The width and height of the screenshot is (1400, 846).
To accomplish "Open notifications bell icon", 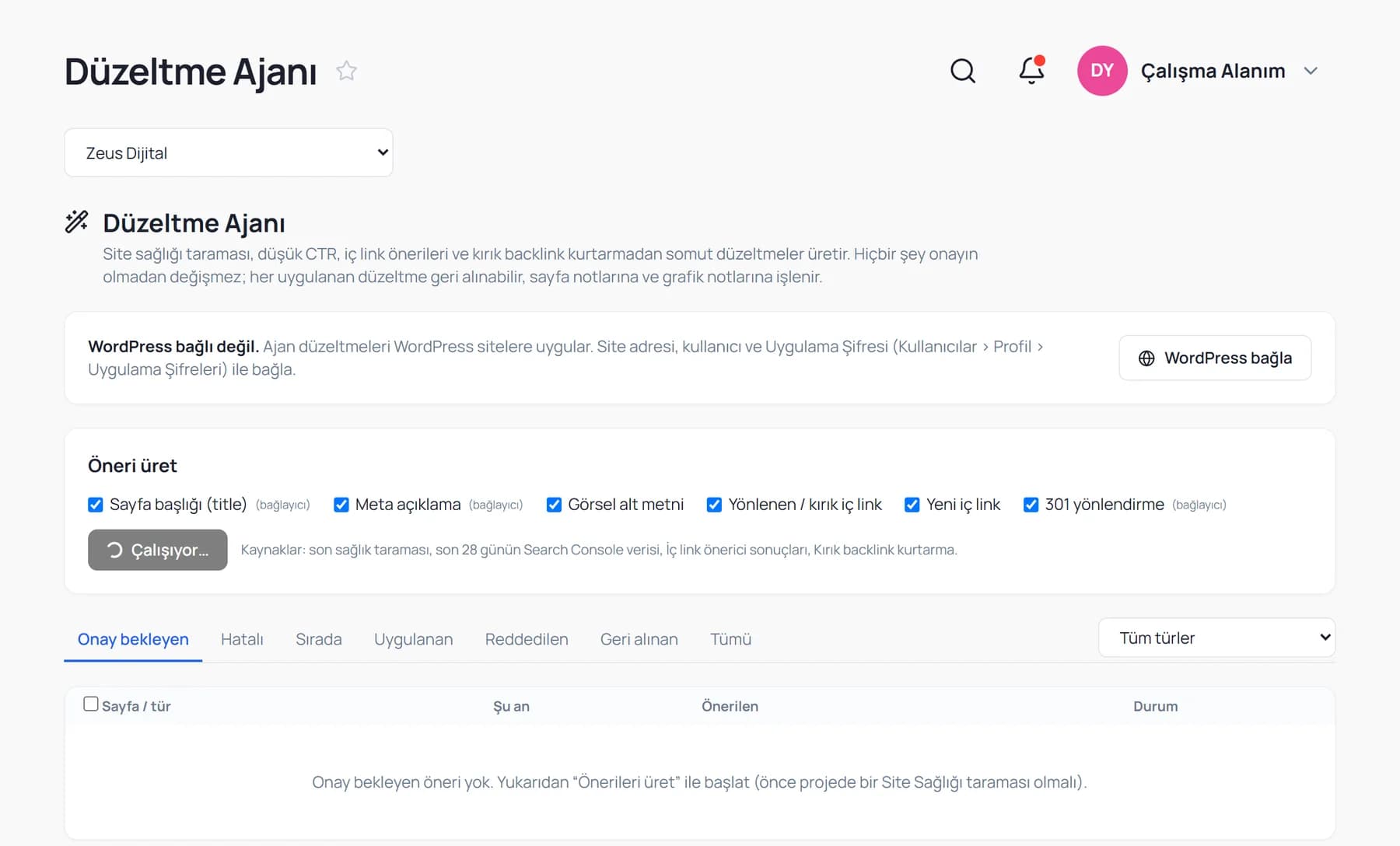I will [x=1031, y=71].
